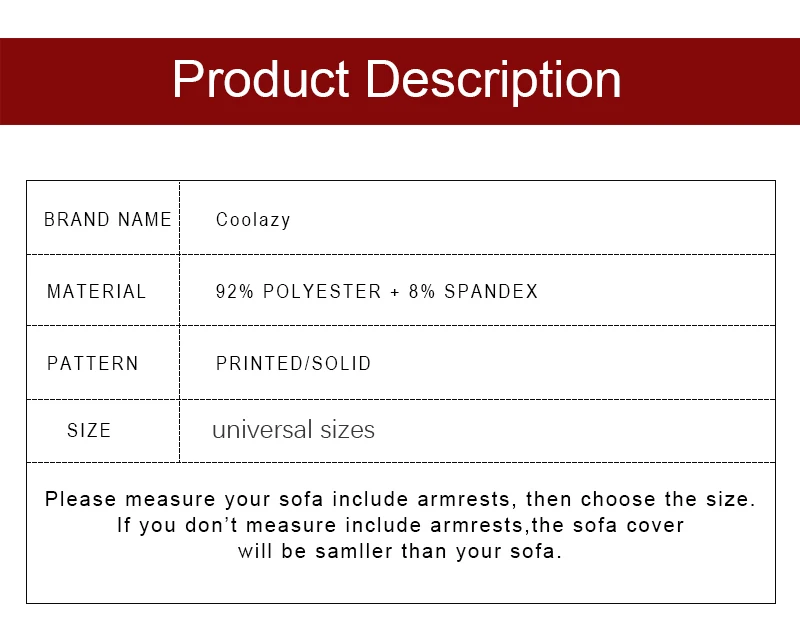Viewport: 800px width, 637px height.
Task: Click the 8% SPANDEX text
Action: [473, 291]
